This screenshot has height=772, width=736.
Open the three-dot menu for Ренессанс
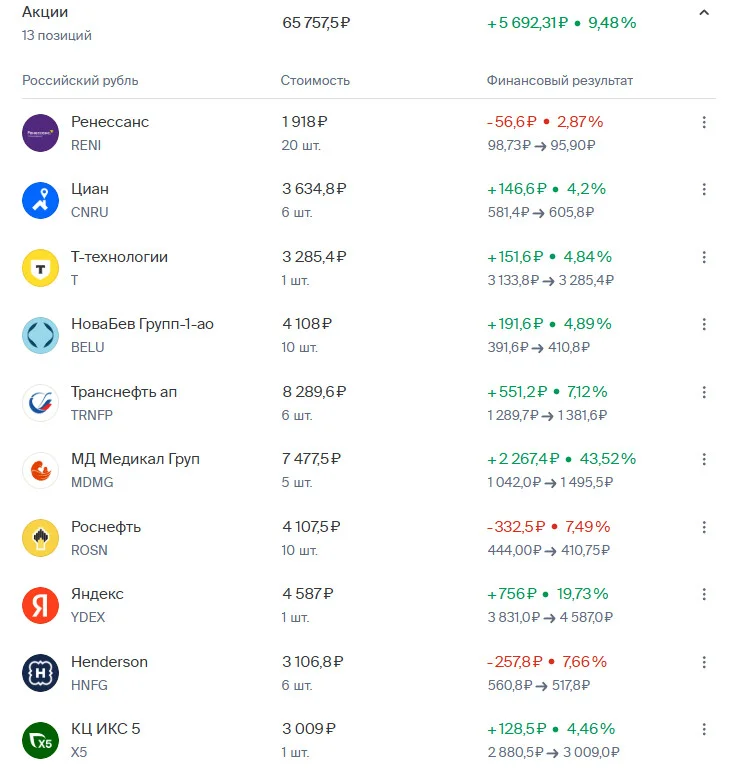[704, 122]
